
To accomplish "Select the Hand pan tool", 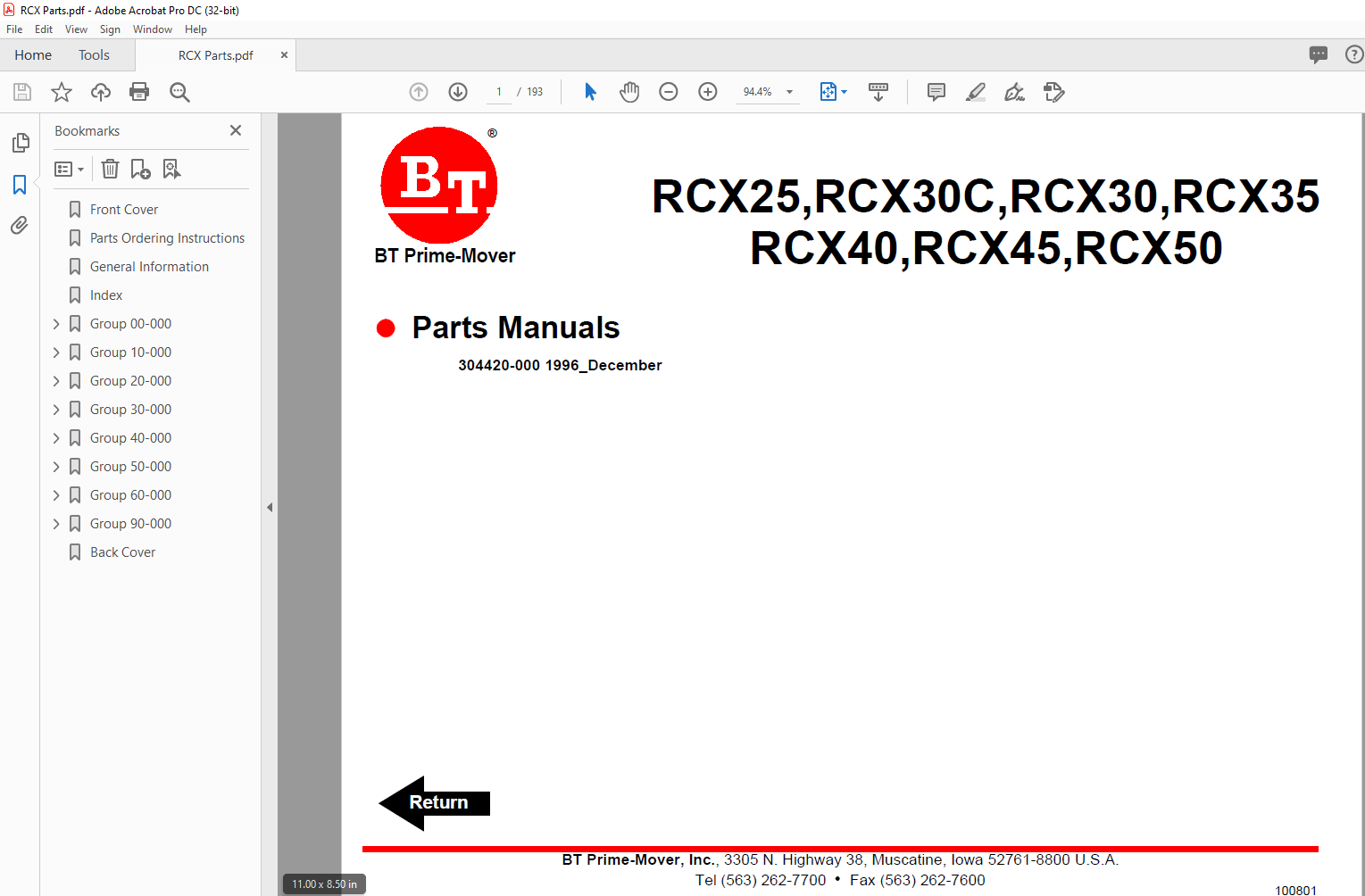I will [629, 92].
